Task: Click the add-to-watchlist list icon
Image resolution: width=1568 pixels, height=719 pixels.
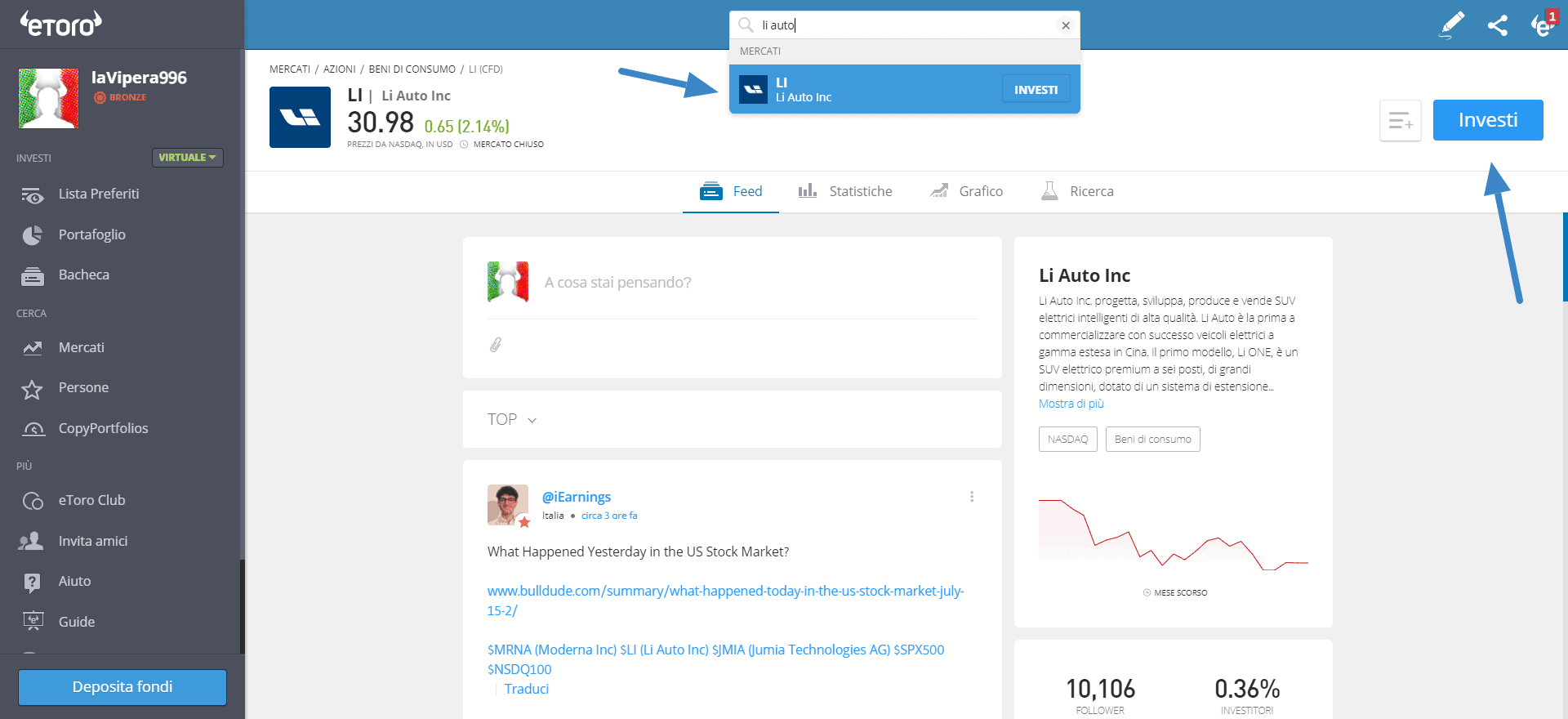Action: 1401,121
